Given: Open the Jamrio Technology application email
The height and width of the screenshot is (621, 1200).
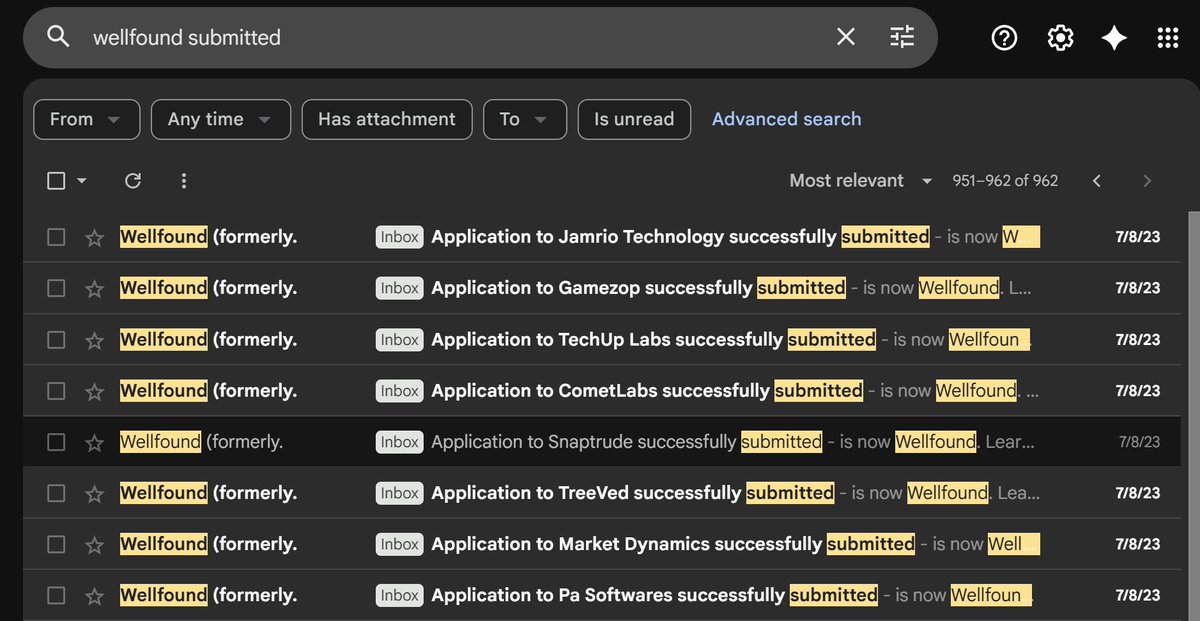Looking at the screenshot, I should tap(601, 237).
